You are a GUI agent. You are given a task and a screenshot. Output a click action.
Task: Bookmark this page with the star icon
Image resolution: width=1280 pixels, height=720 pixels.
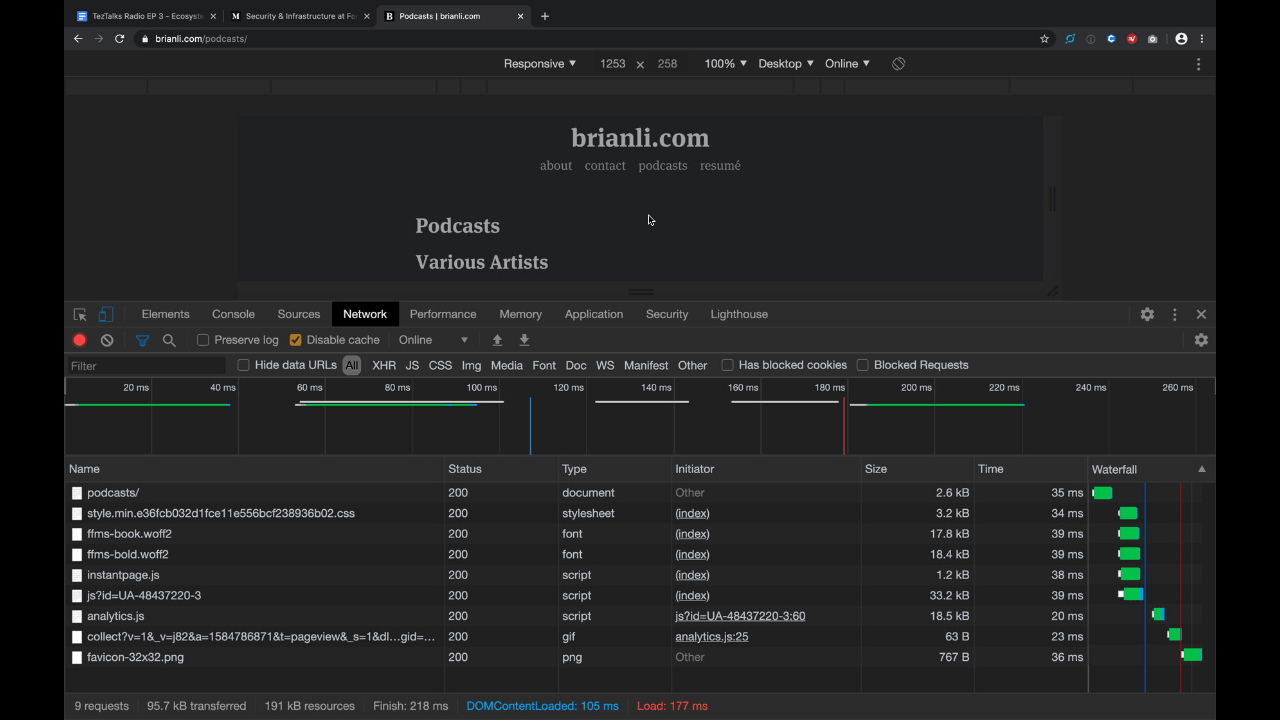coord(1044,39)
